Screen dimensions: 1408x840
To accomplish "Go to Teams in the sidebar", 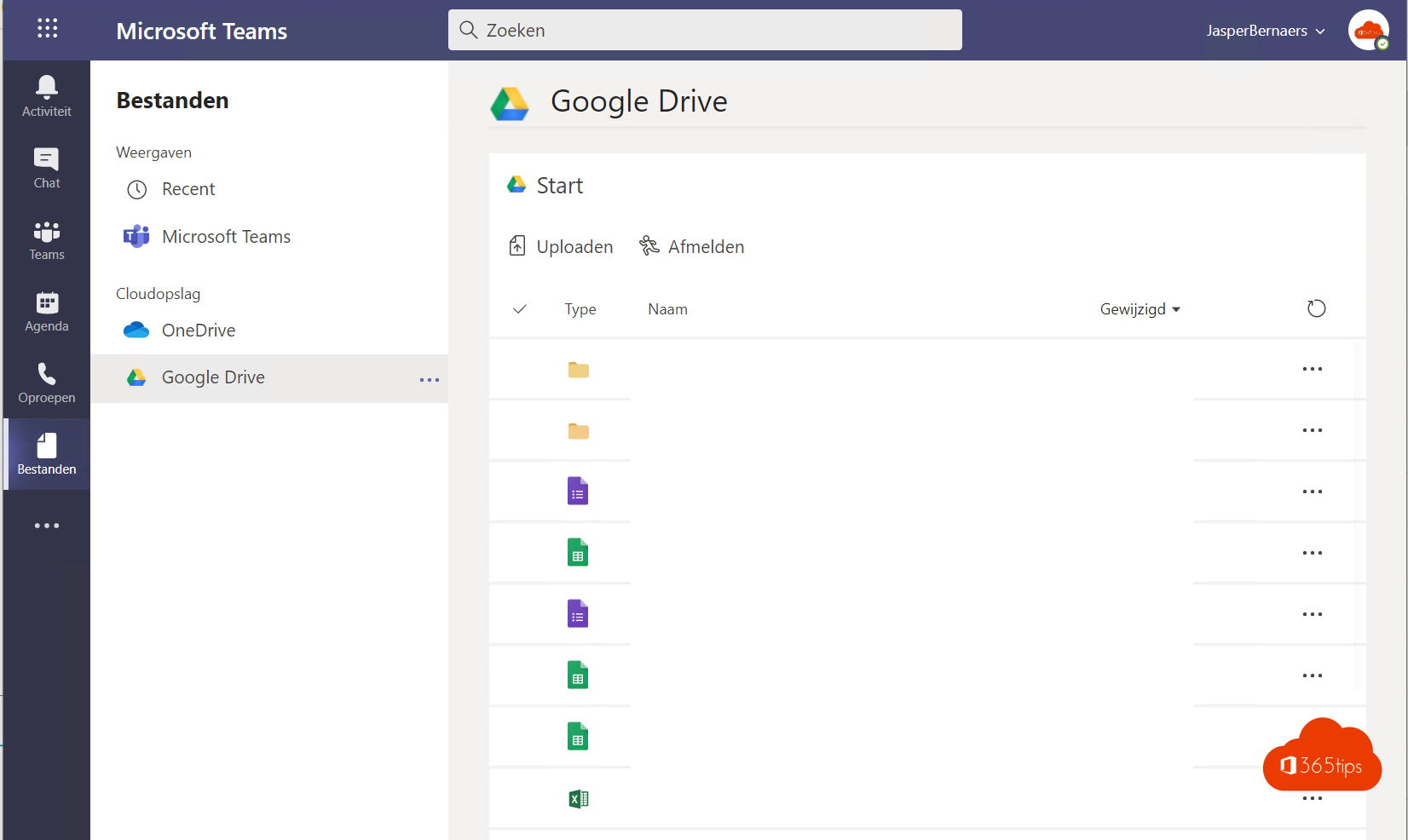I will click(x=47, y=239).
